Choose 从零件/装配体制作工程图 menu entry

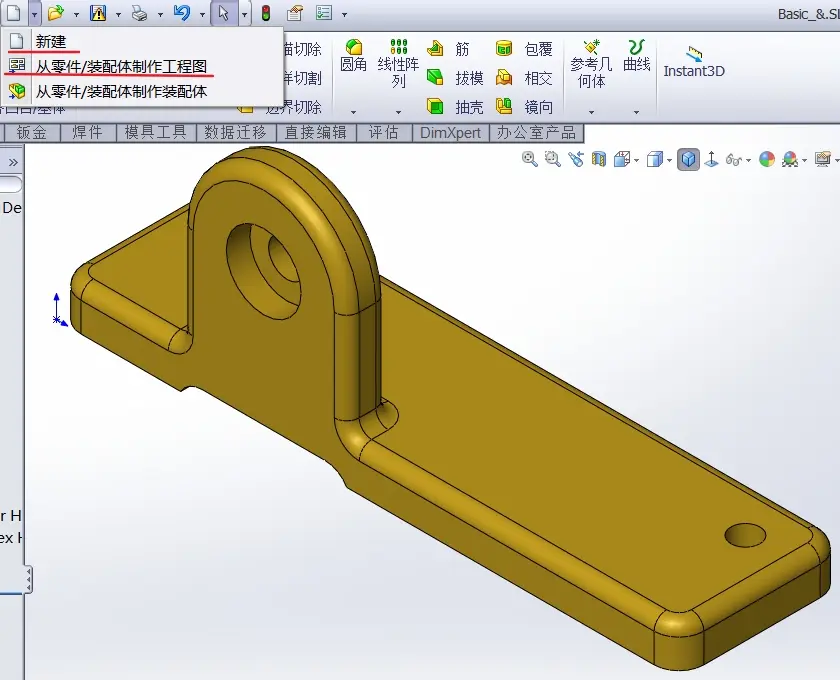coord(142,66)
